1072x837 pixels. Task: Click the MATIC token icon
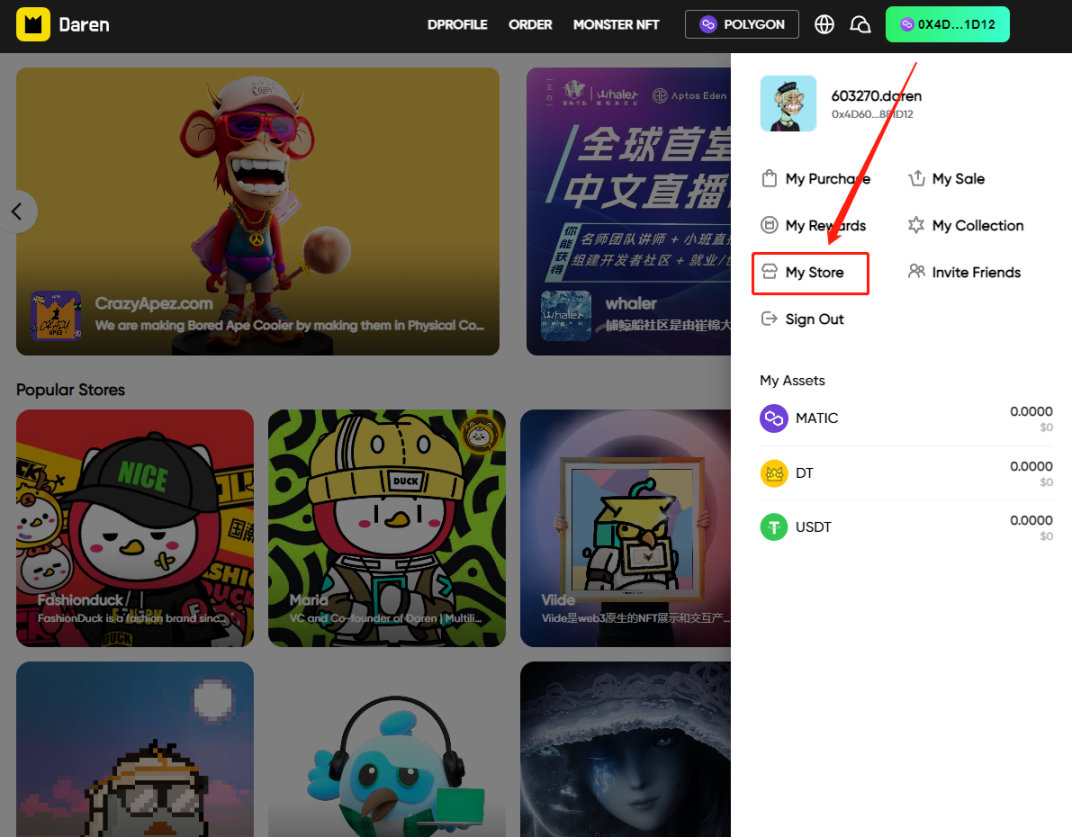(774, 418)
